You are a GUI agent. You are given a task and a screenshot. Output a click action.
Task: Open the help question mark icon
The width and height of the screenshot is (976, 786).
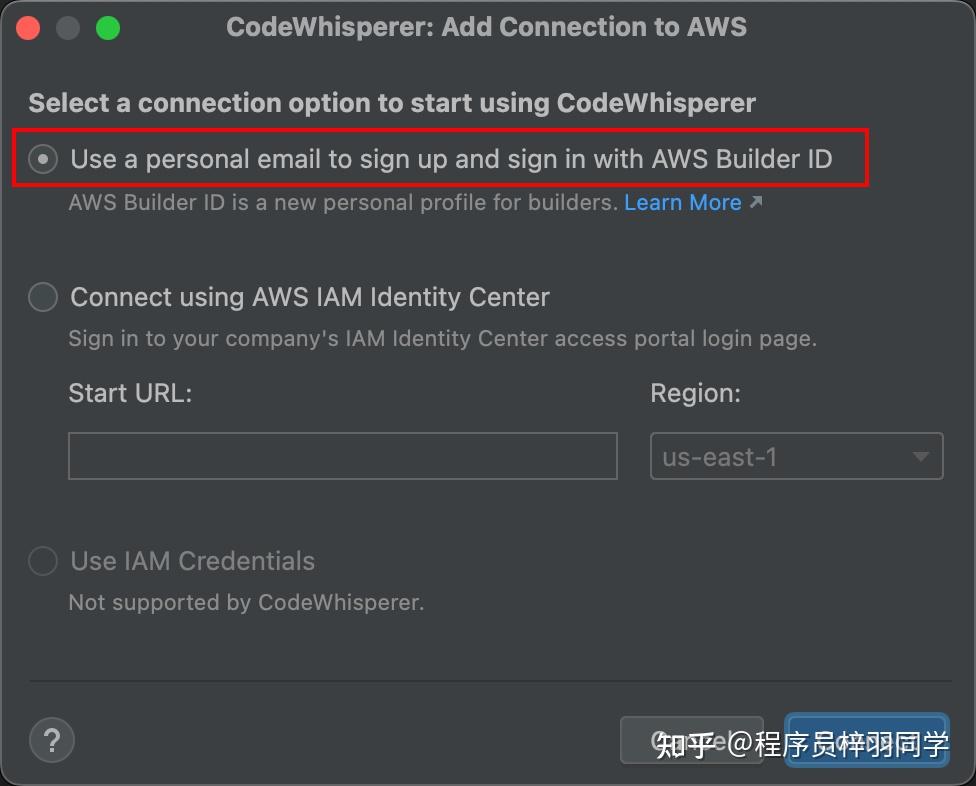point(51,740)
